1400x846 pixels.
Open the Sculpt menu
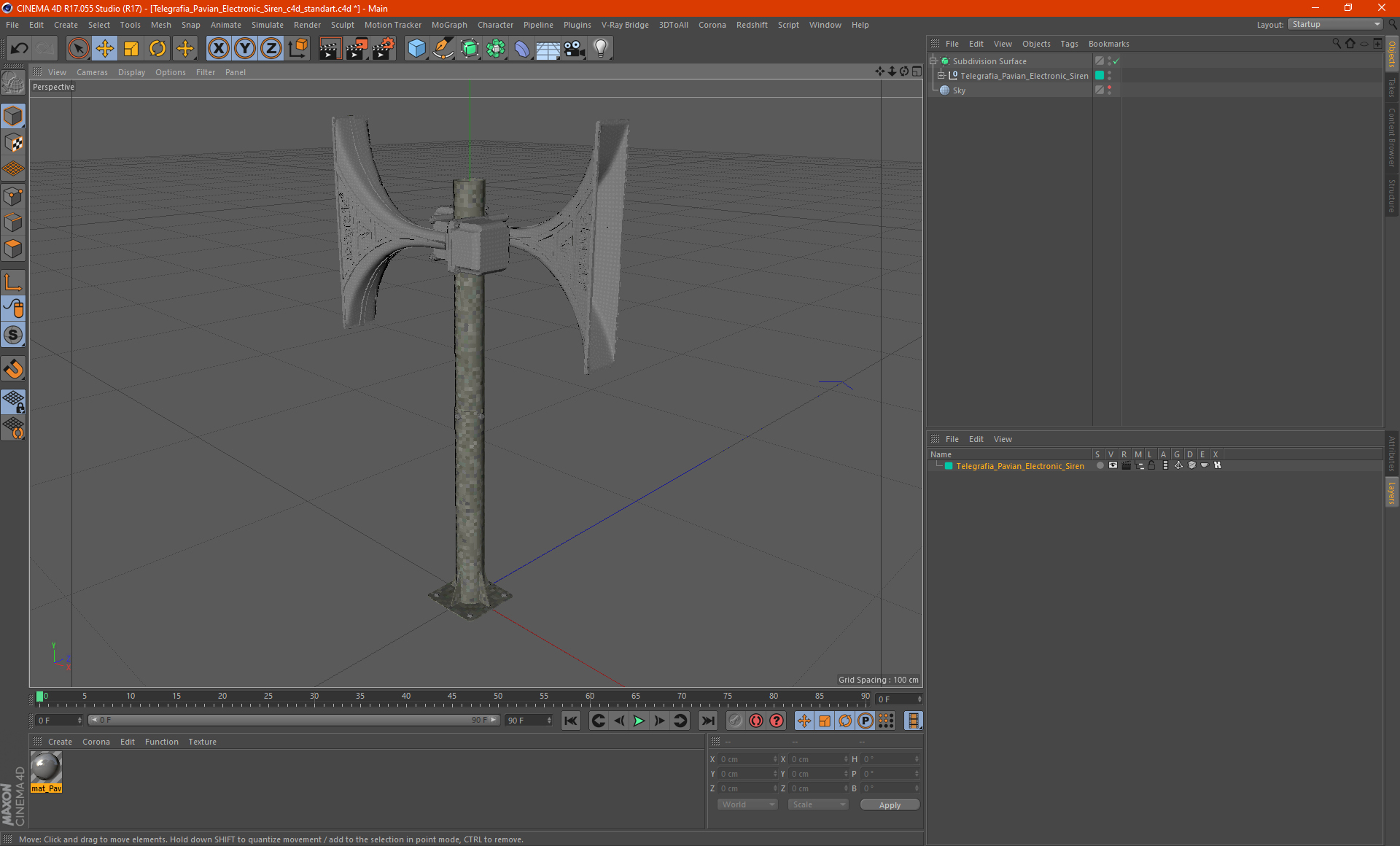click(342, 25)
